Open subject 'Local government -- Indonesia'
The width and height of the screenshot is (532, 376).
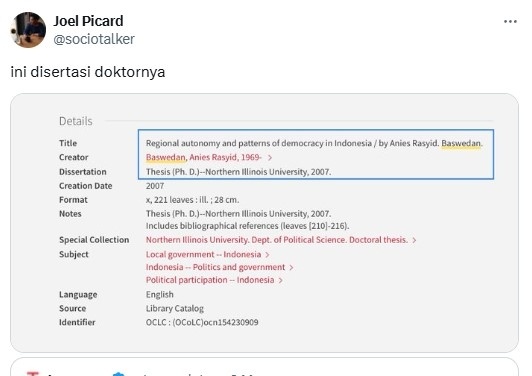point(204,255)
